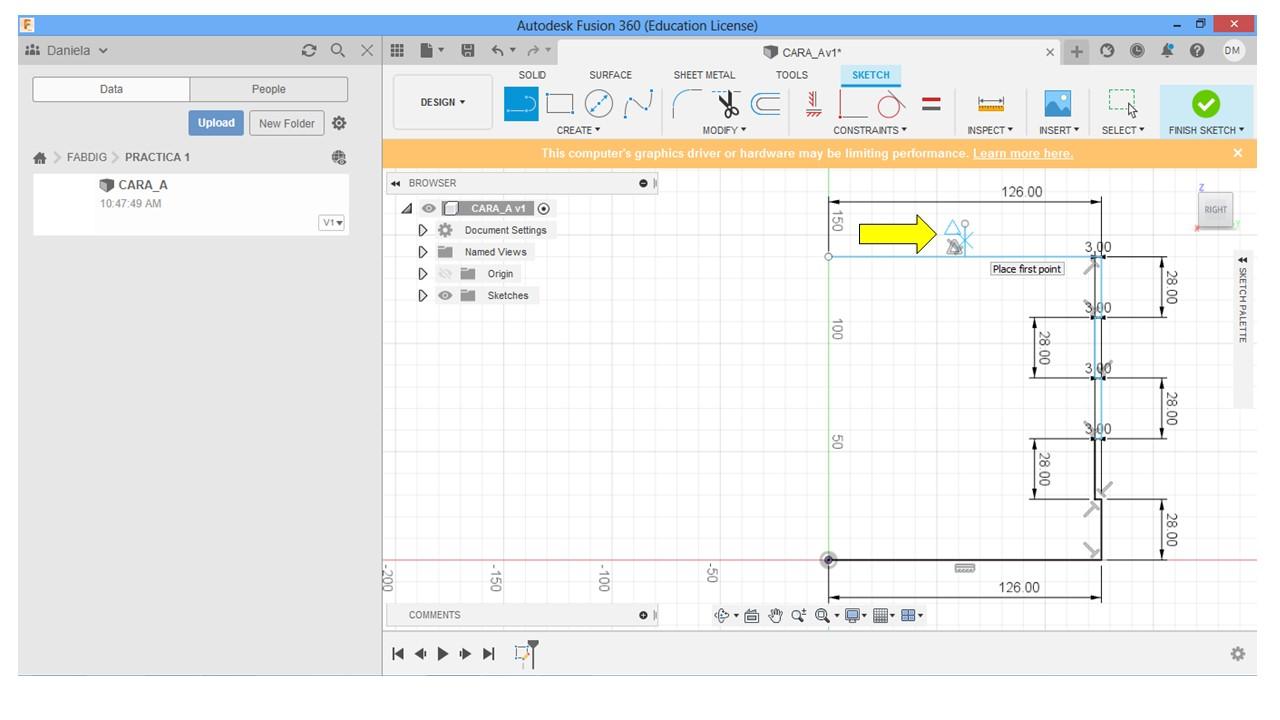The height and width of the screenshot is (720, 1280).
Task: Click the Insert image icon
Action: (1057, 103)
